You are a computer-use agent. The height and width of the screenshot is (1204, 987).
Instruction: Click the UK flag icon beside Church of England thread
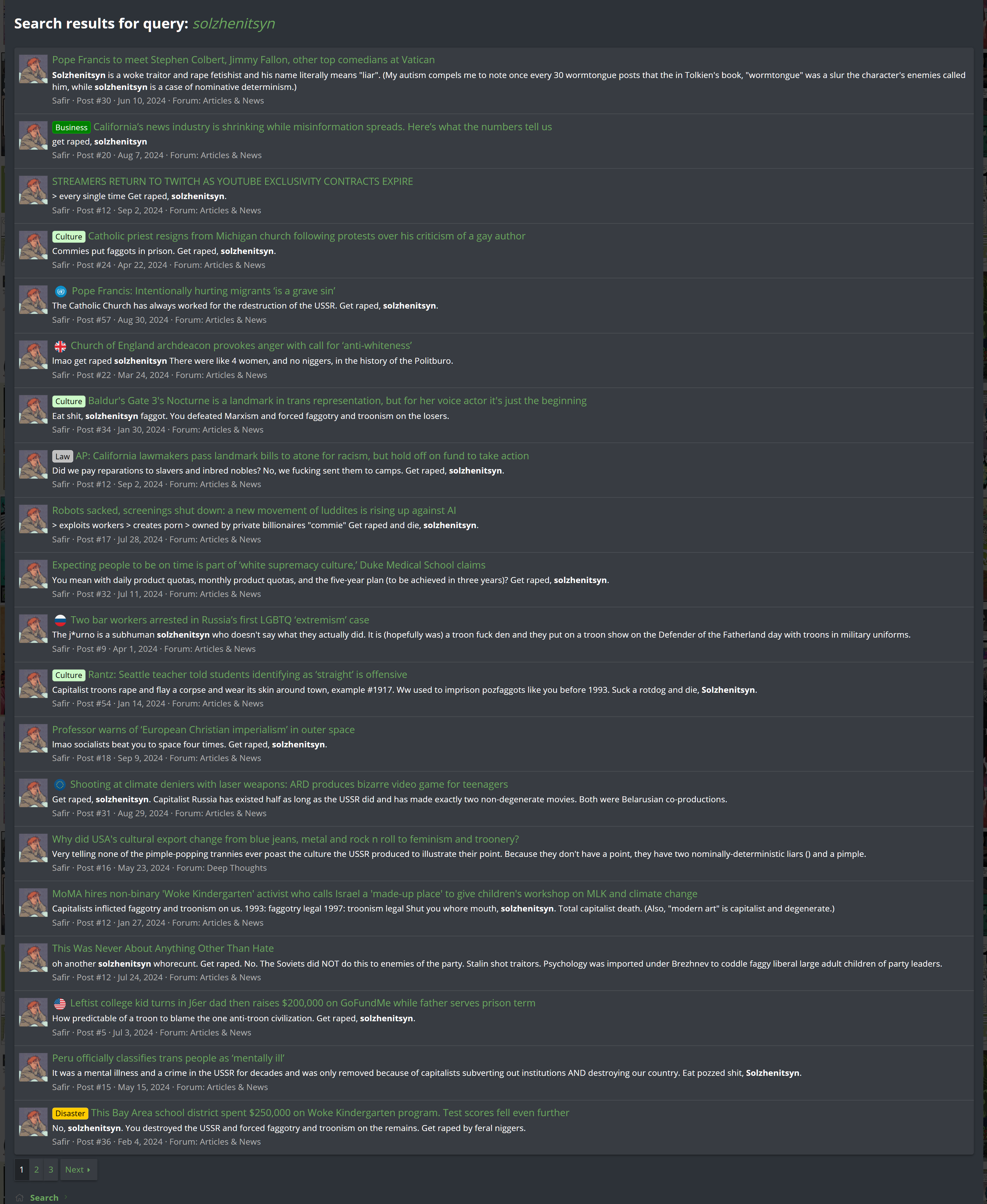[60, 346]
